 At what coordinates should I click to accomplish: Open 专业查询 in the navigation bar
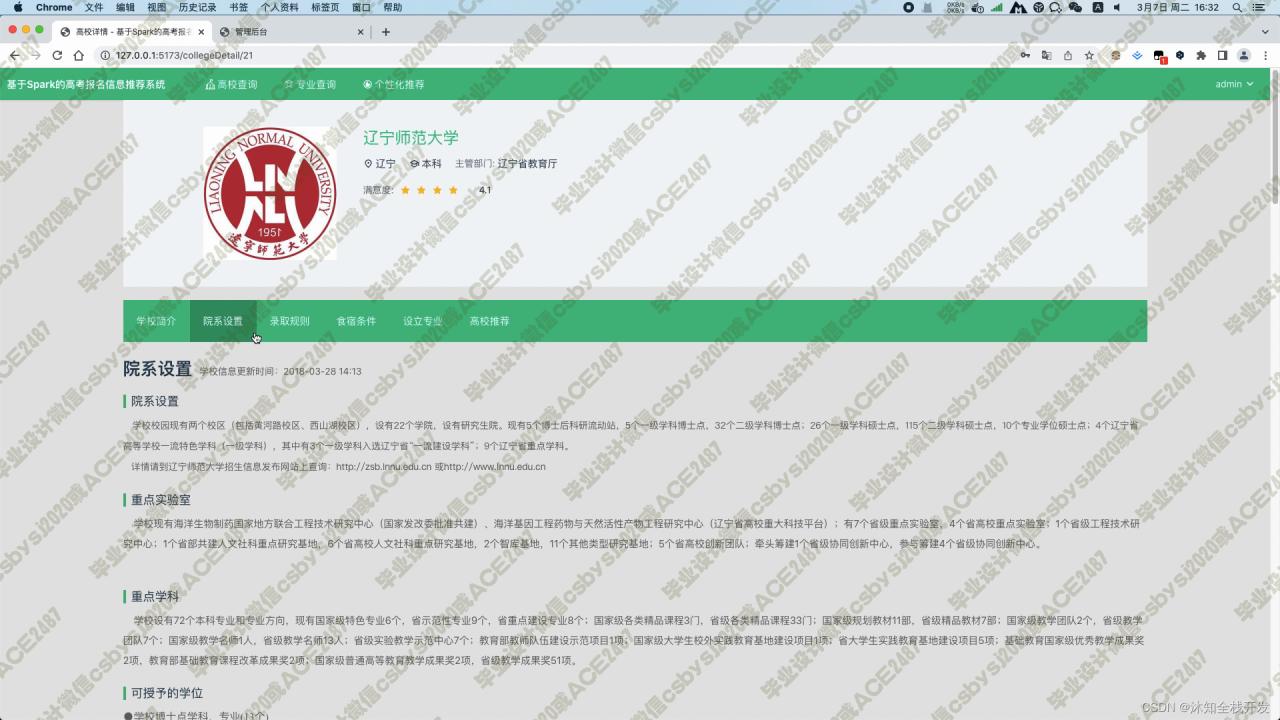tap(310, 84)
